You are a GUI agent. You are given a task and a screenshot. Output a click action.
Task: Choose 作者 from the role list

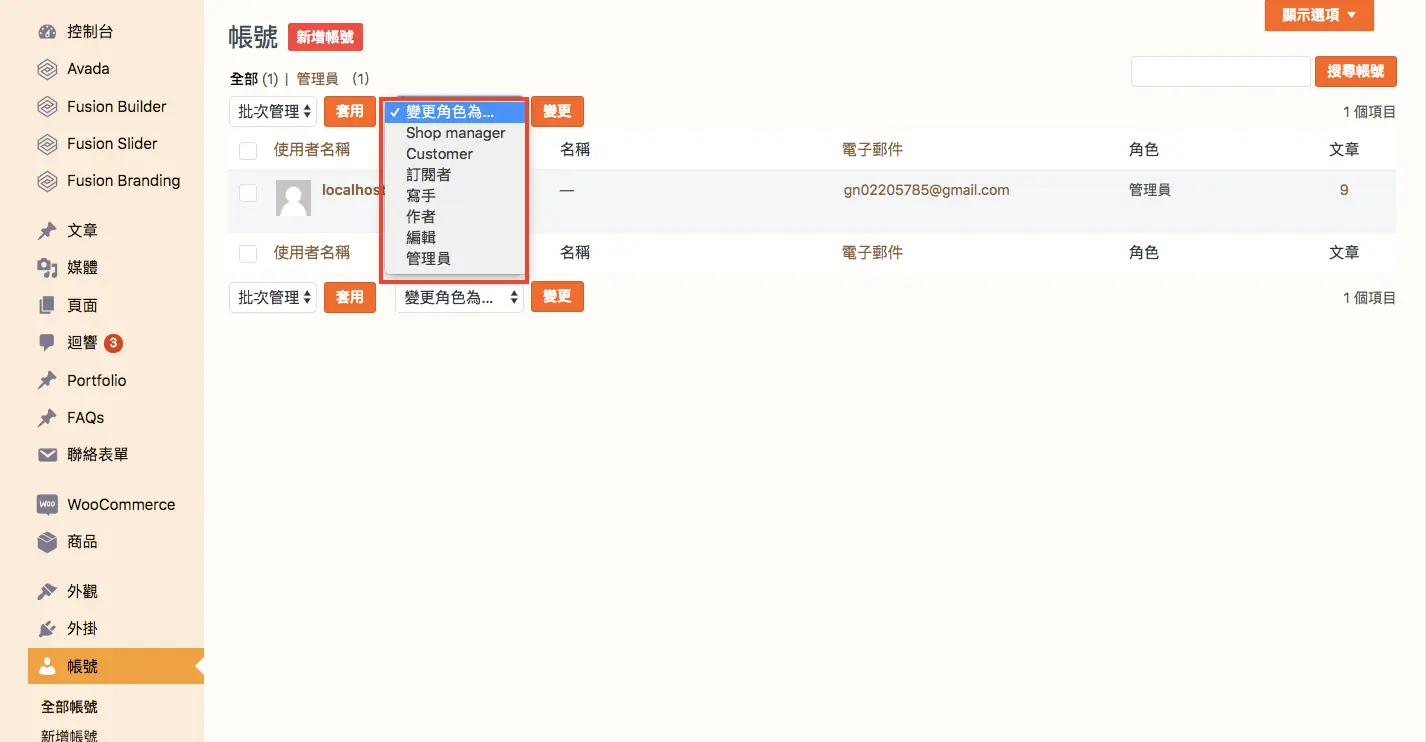coord(455,217)
